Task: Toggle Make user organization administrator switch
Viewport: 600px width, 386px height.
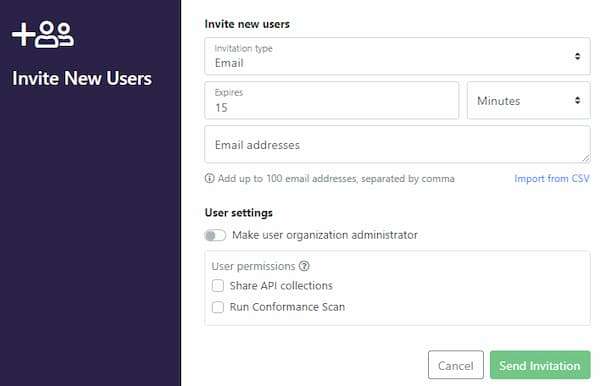Action: 215,235
